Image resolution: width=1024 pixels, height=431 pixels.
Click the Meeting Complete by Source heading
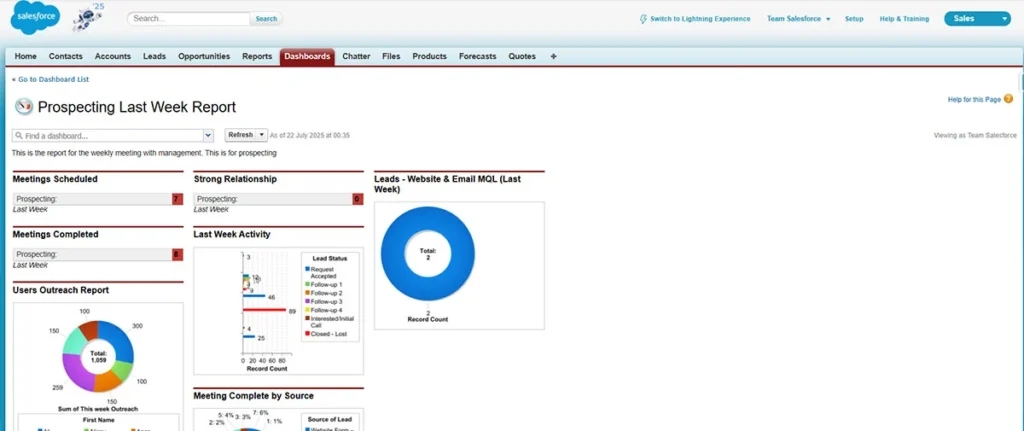coord(253,396)
